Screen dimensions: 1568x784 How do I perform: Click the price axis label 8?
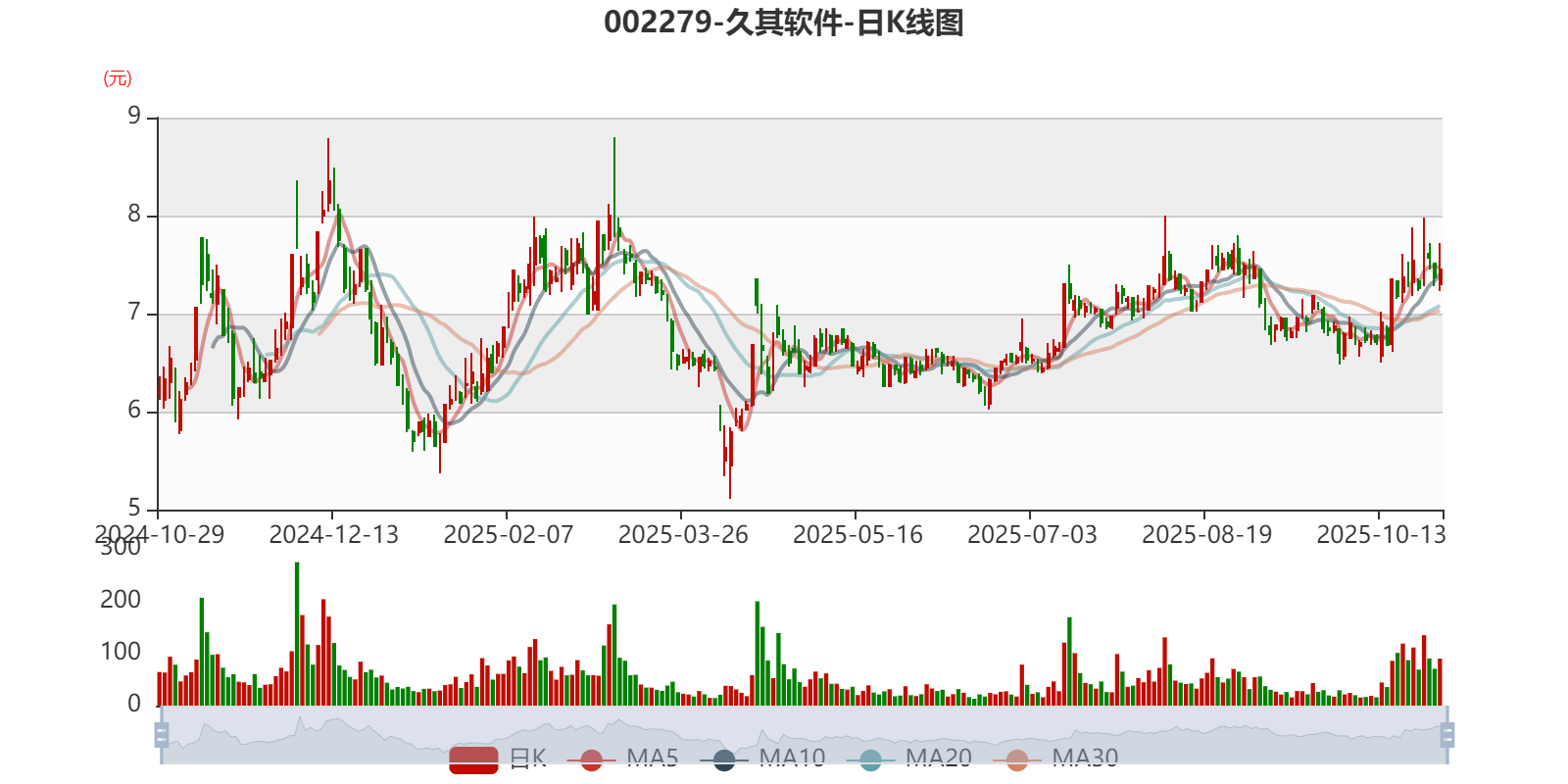[134, 215]
